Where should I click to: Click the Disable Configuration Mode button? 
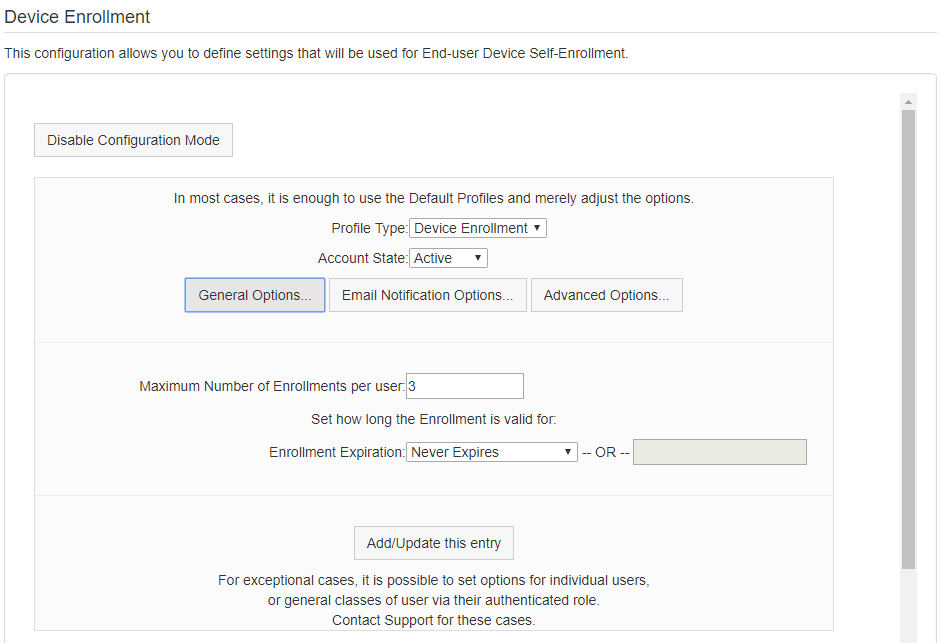click(x=133, y=140)
